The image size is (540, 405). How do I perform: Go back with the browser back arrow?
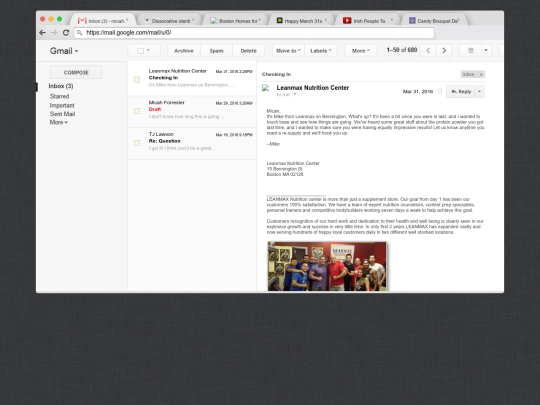click(x=42, y=33)
